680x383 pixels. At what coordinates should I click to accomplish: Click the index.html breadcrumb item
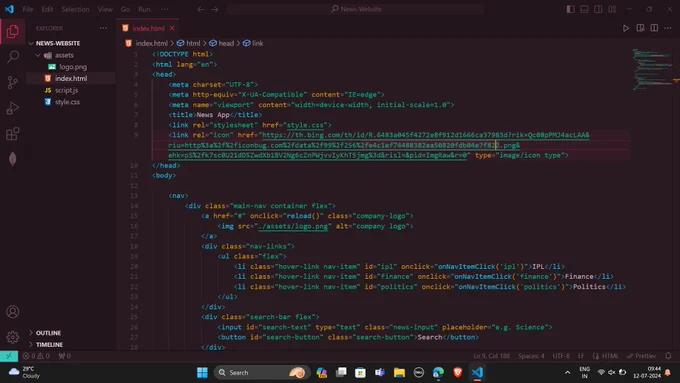pyautogui.click(x=147, y=43)
